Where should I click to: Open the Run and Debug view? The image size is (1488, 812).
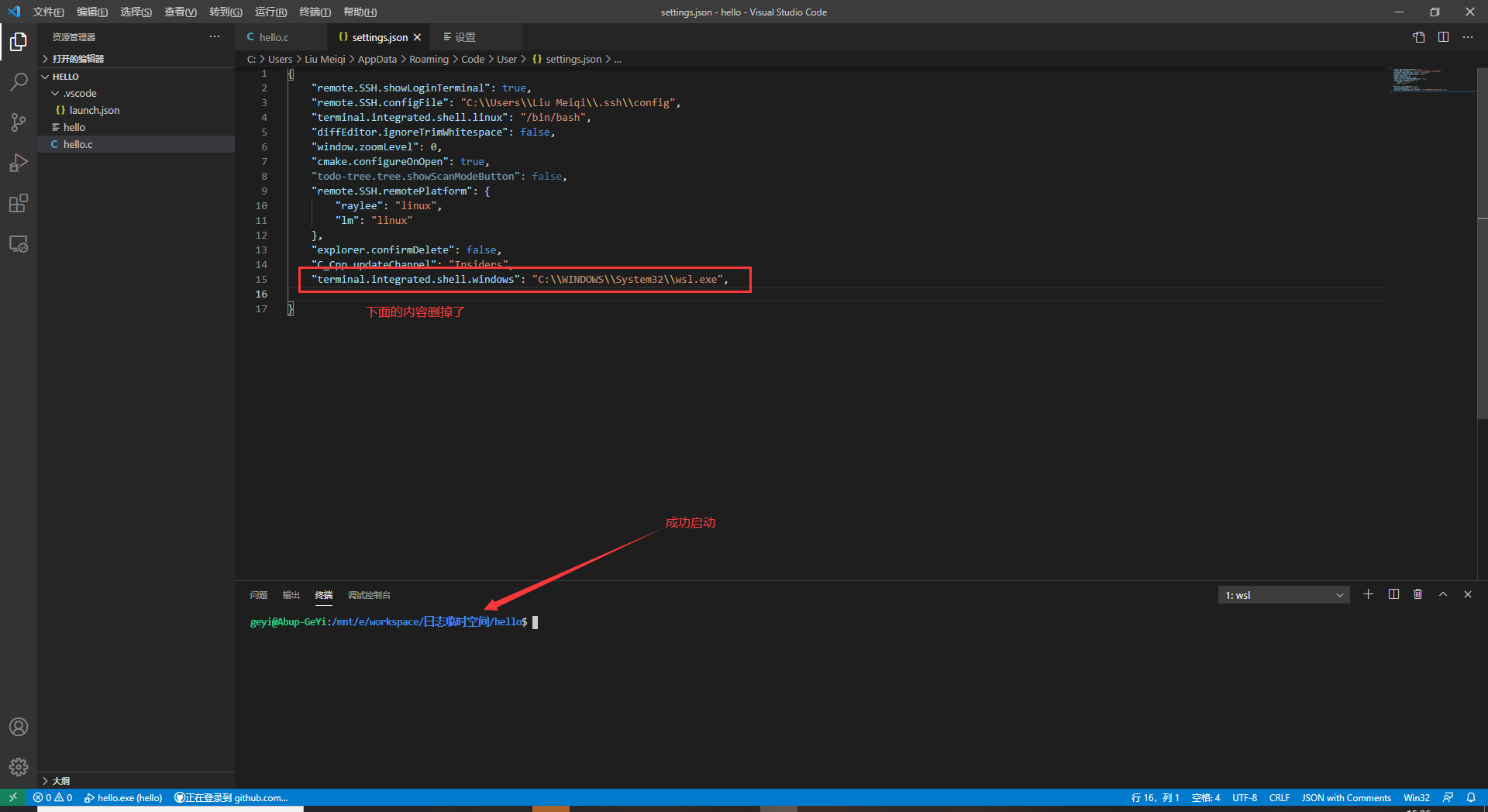click(x=18, y=163)
